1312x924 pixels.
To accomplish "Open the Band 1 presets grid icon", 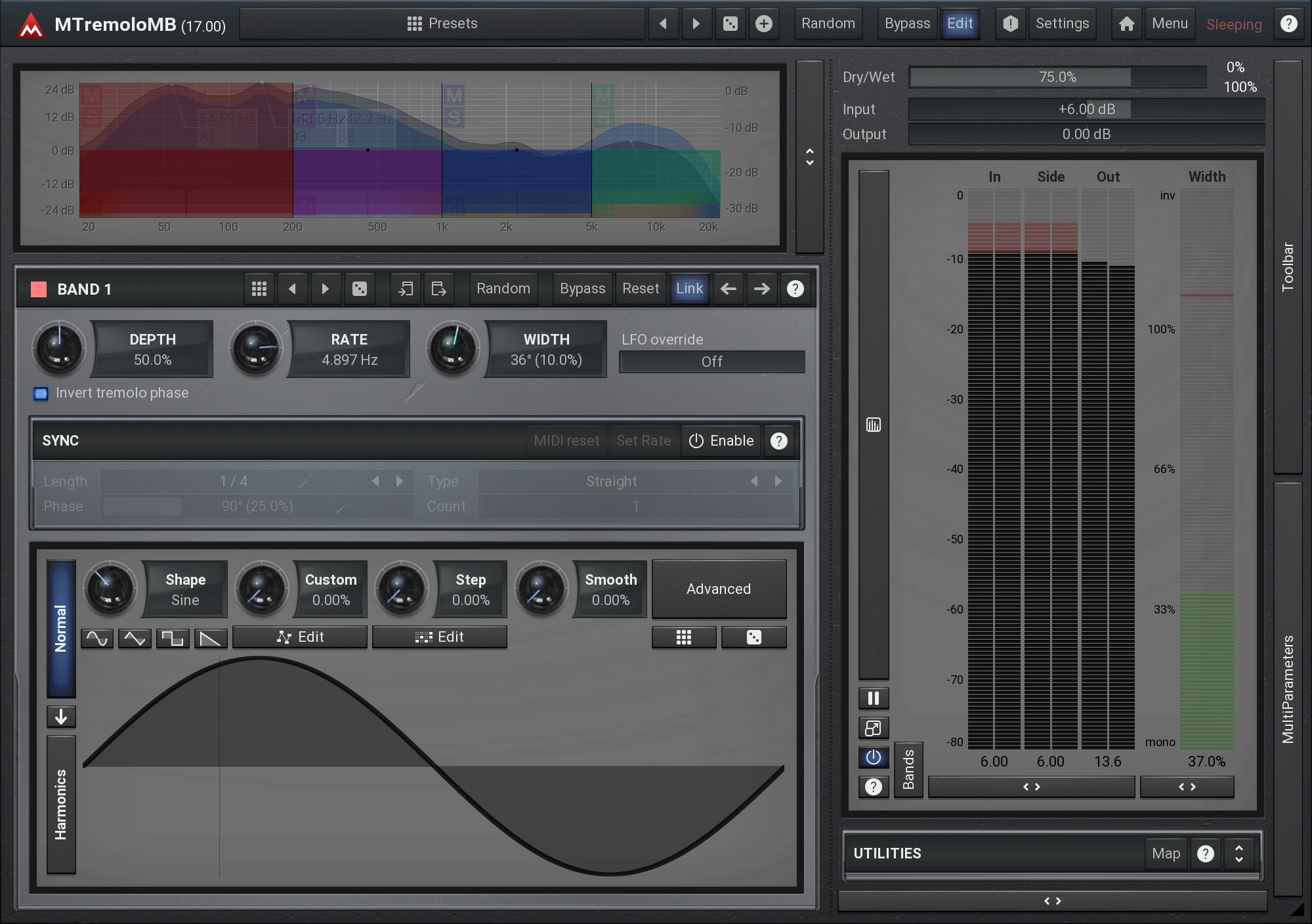I will pyautogui.click(x=259, y=289).
